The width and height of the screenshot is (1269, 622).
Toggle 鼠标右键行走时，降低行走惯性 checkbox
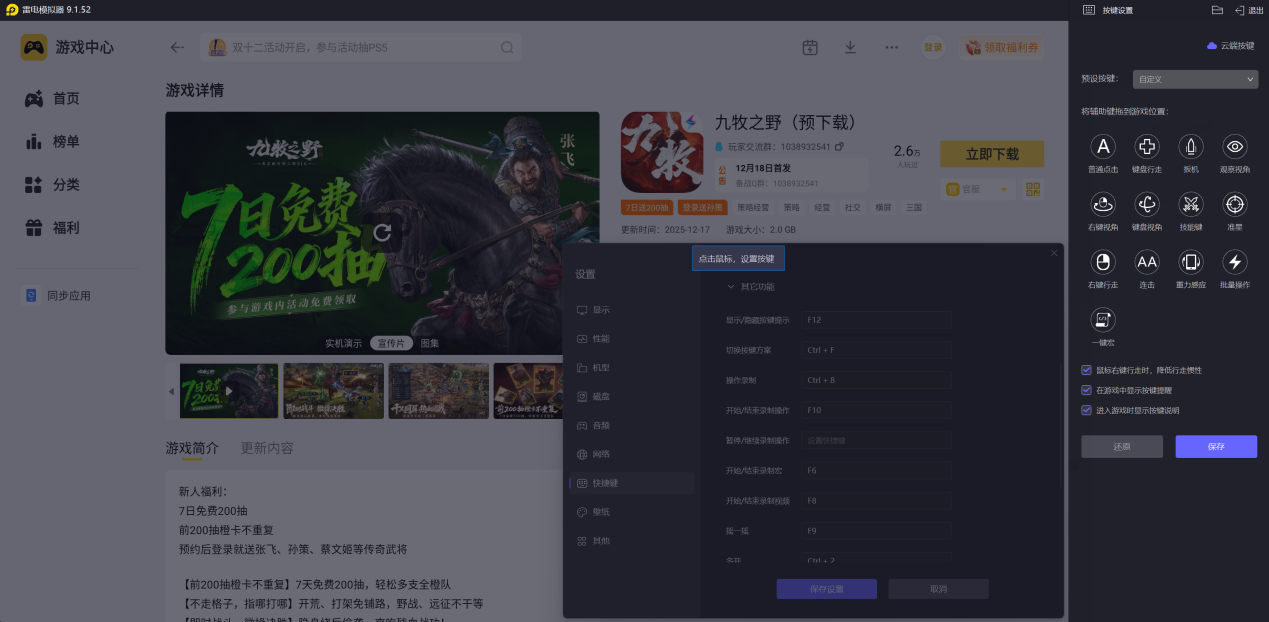click(1087, 370)
